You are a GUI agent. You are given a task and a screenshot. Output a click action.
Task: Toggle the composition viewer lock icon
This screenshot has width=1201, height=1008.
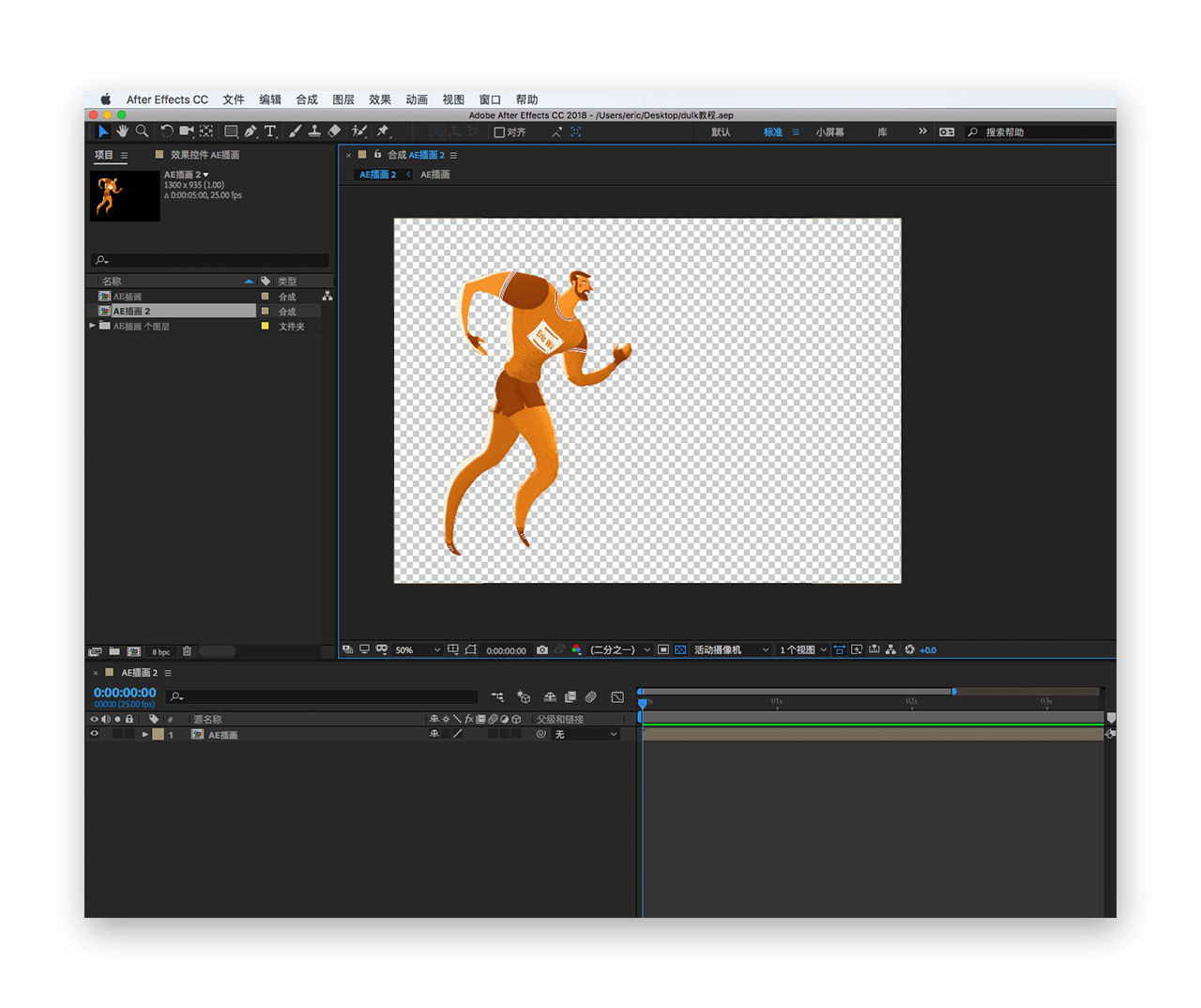pos(378,154)
